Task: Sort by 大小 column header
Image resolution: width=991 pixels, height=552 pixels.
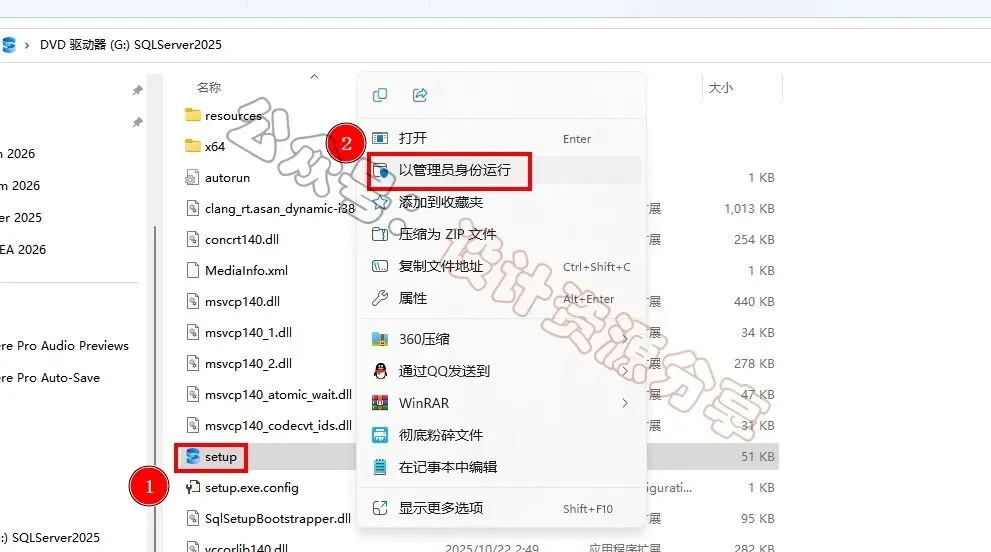Action: pos(720,88)
